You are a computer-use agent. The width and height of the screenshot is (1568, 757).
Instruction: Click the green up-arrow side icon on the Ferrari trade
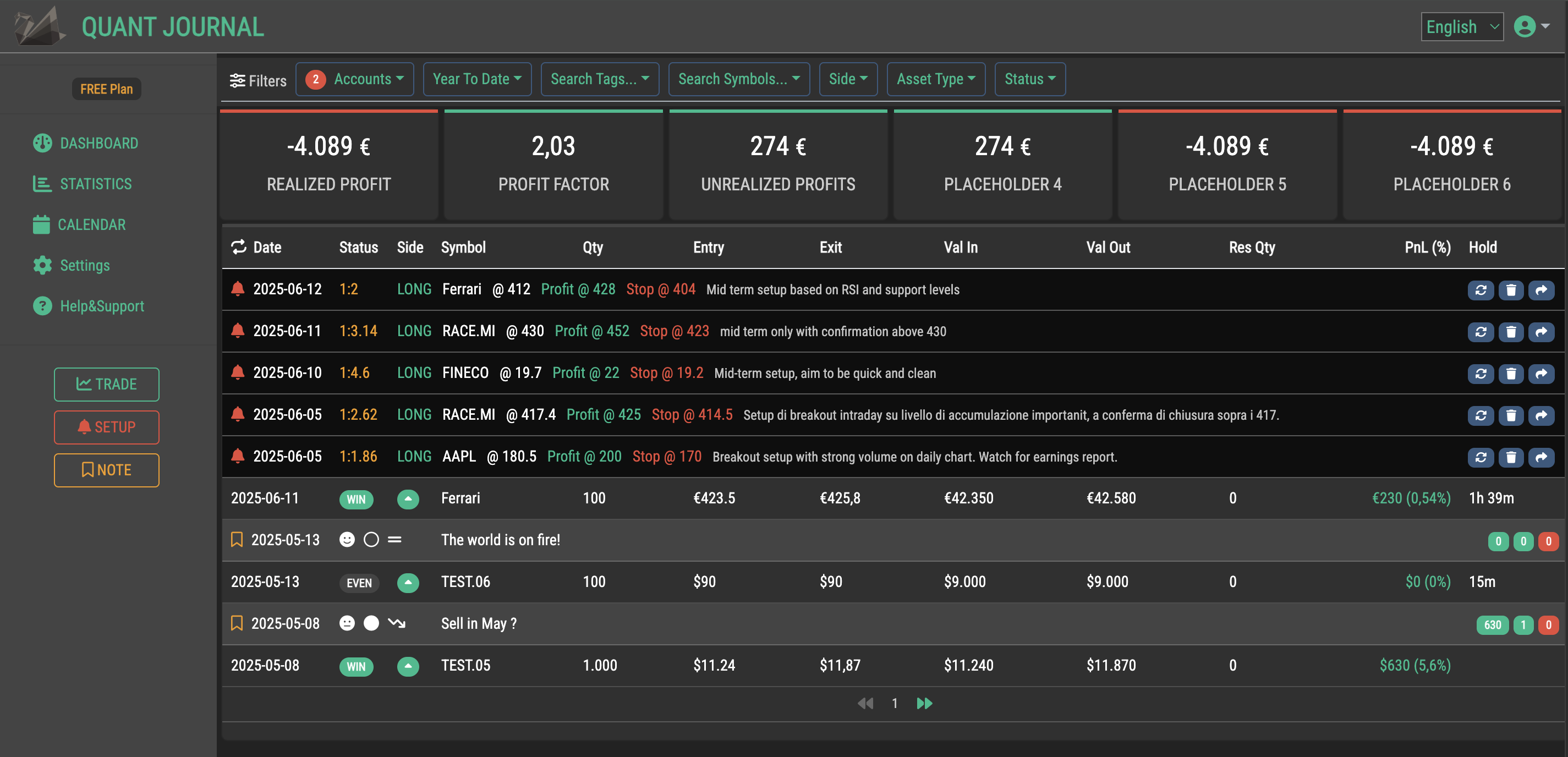[408, 499]
